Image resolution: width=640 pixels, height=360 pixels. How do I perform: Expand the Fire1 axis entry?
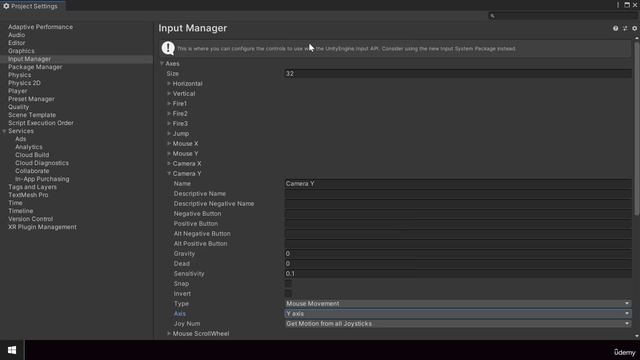(x=169, y=103)
